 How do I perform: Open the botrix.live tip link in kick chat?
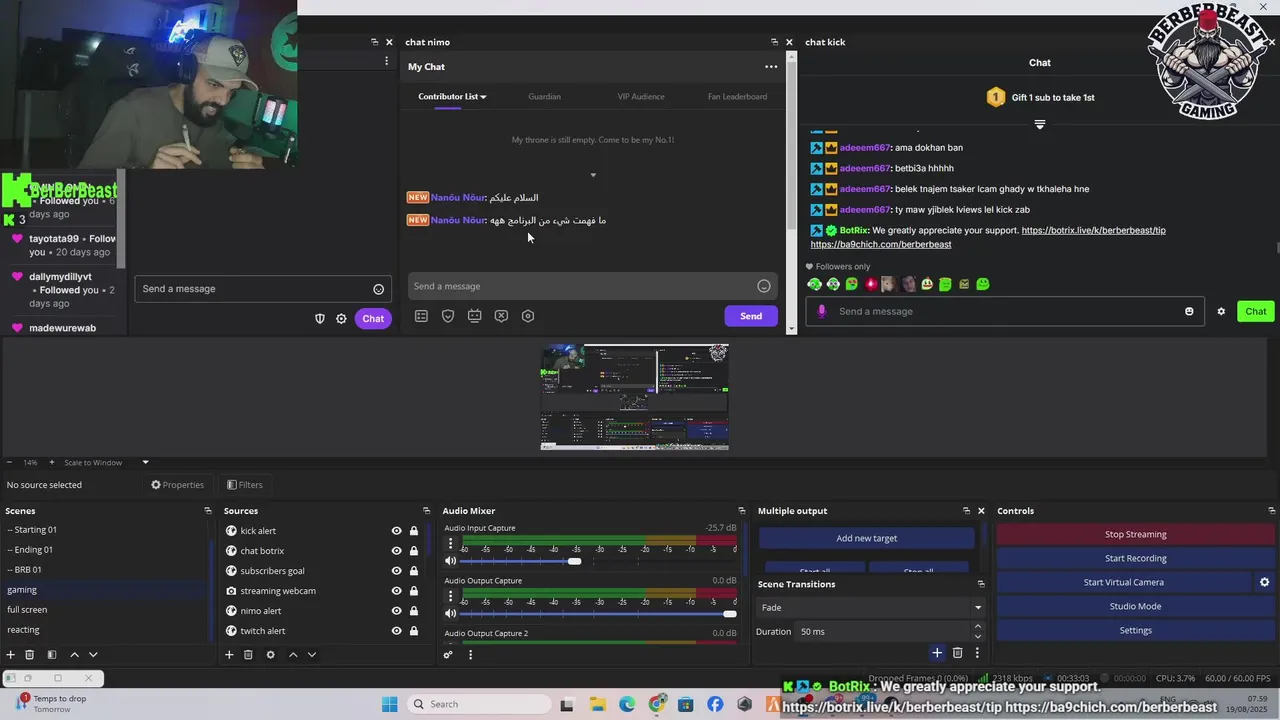point(1093,231)
